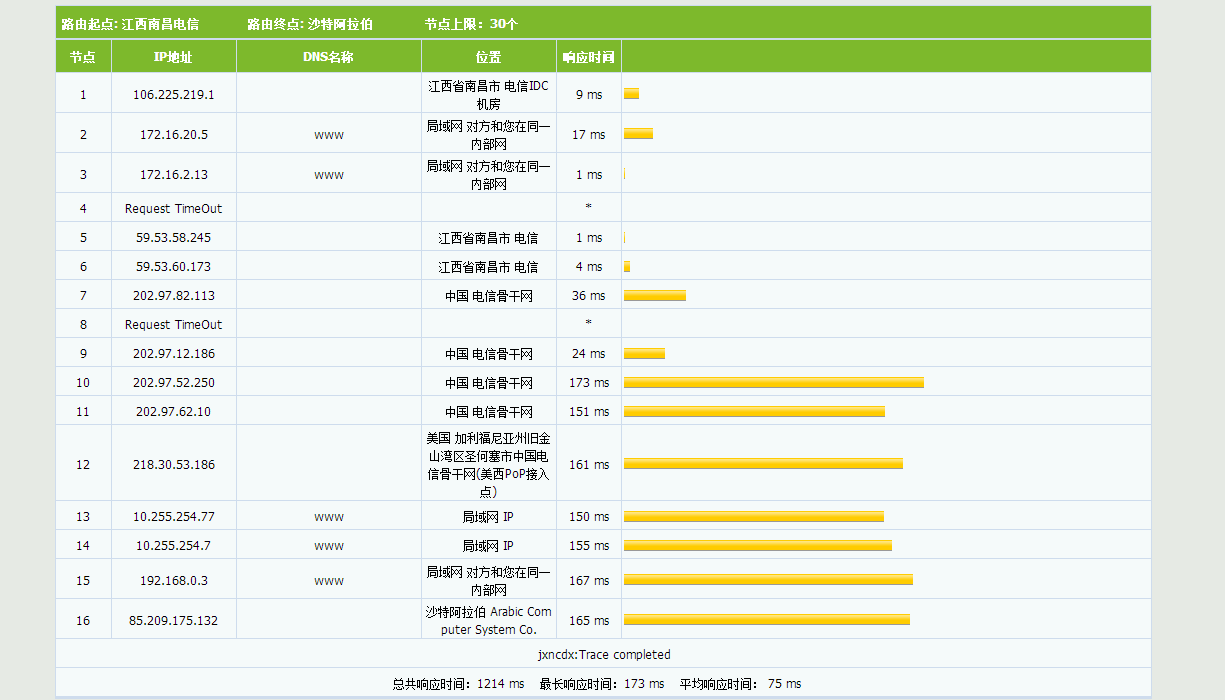The height and width of the screenshot is (700, 1225).
Task: Click the 节点 column header
Action: point(83,57)
